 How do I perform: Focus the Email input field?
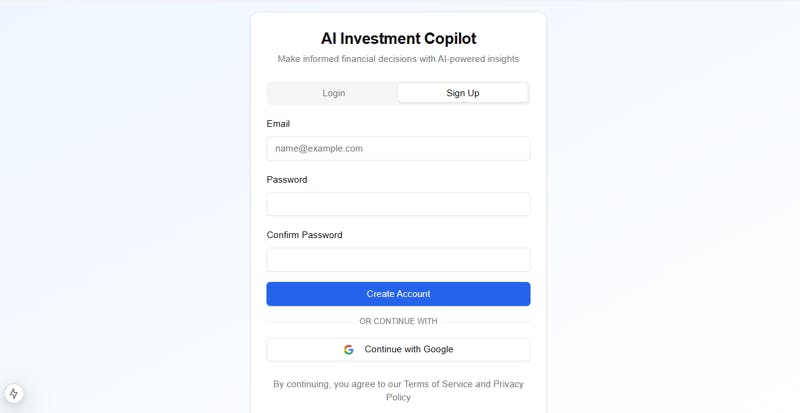398,149
